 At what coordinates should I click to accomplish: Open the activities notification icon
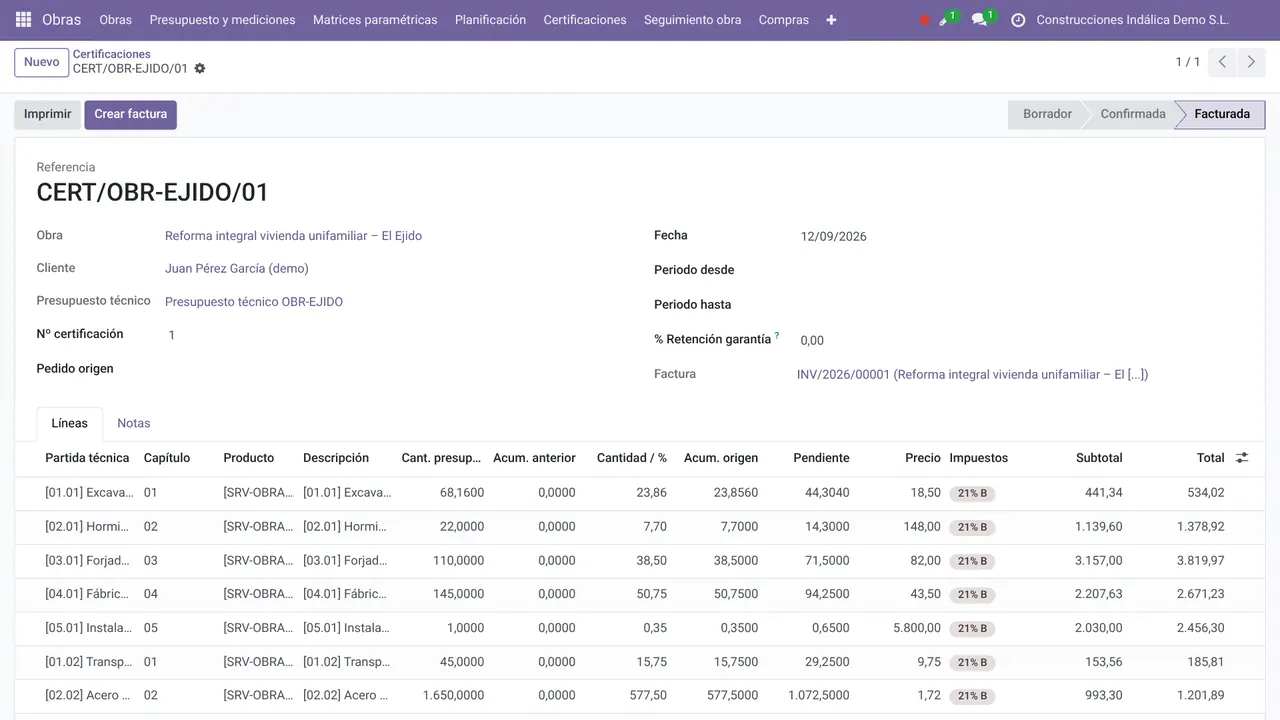click(x=945, y=19)
